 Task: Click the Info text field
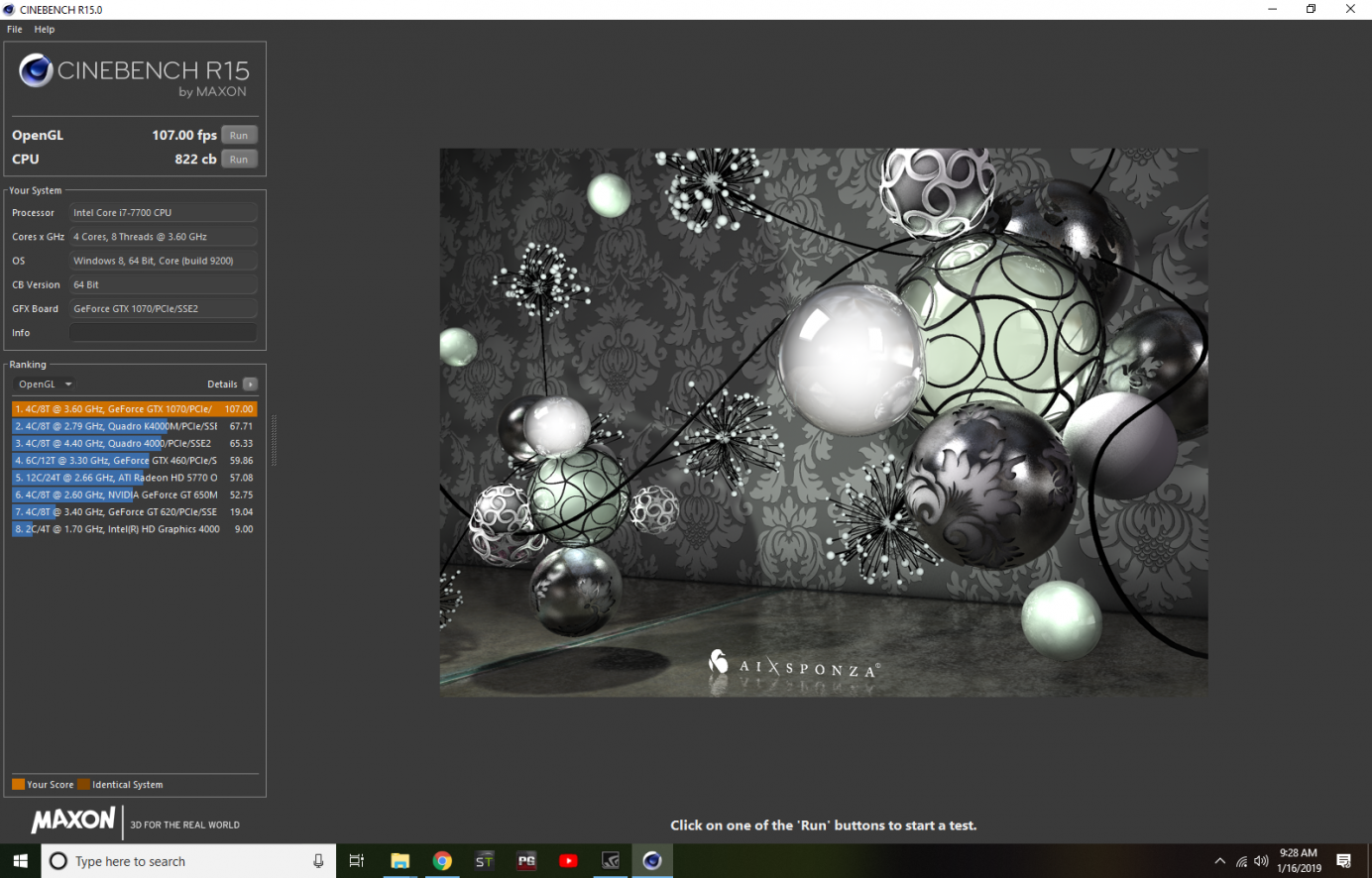point(164,333)
